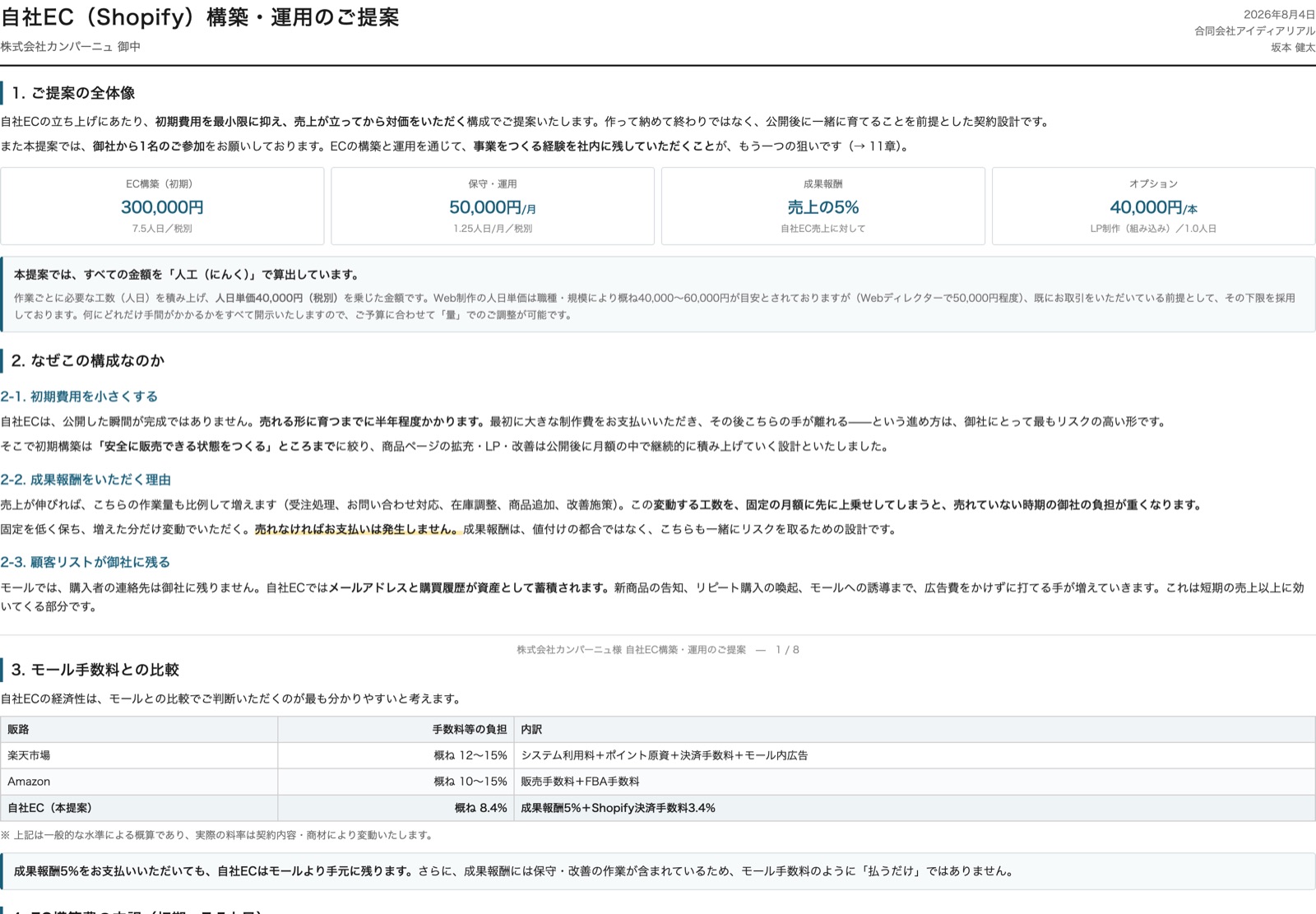The image size is (1316, 914).
Task: Click card label EC構築（初期）
Action: (x=162, y=184)
